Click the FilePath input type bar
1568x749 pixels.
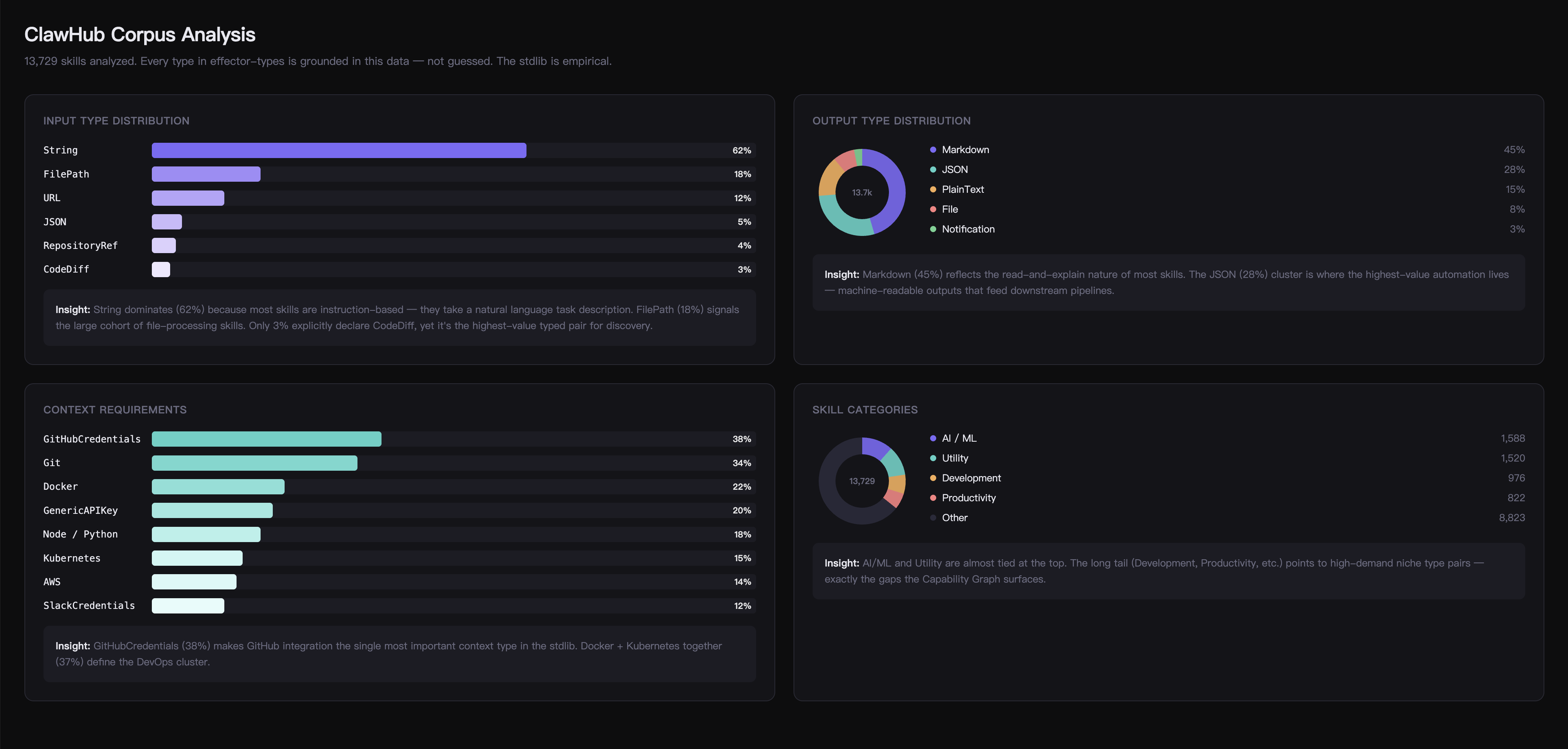[x=206, y=174]
